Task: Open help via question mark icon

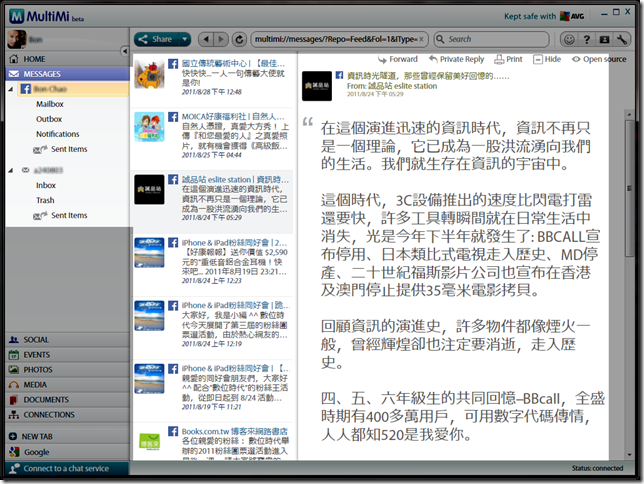Action: tap(586, 40)
